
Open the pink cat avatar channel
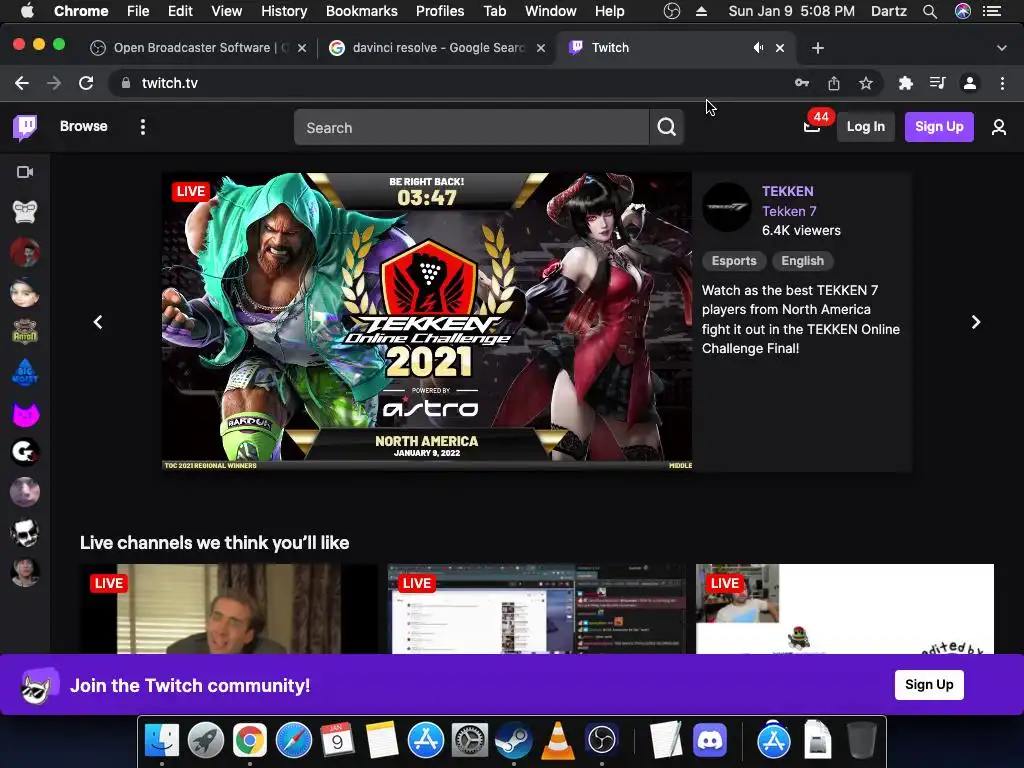(25, 413)
